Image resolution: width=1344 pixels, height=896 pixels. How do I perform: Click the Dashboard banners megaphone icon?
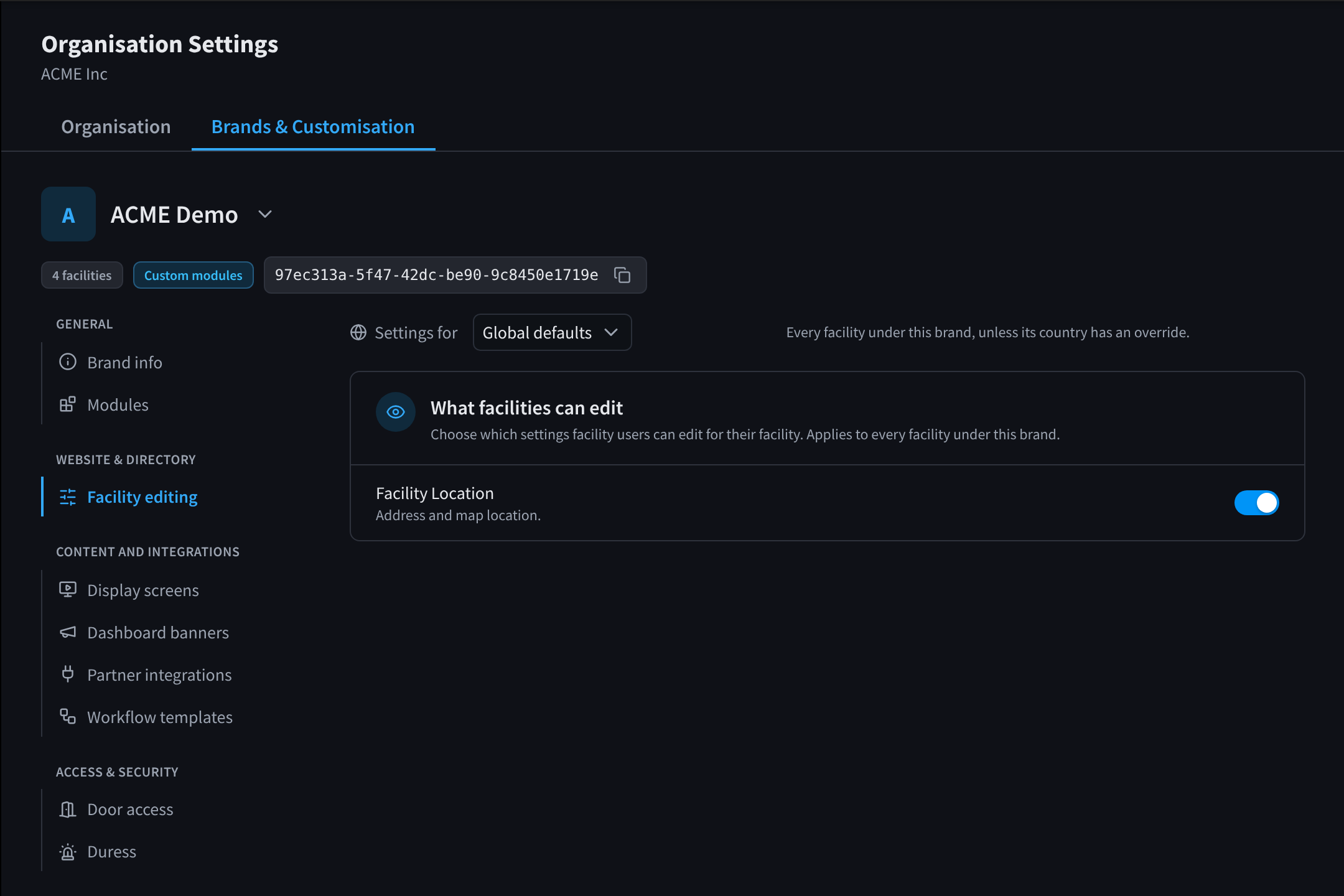(68, 632)
